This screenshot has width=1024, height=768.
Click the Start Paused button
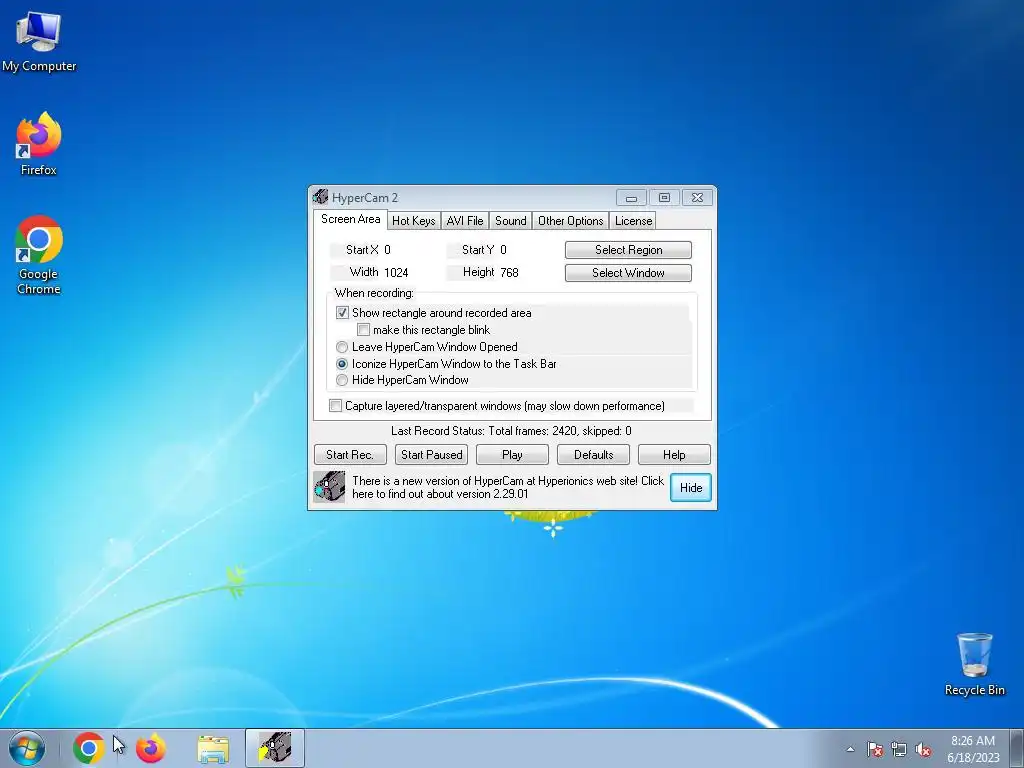click(x=431, y=455)
